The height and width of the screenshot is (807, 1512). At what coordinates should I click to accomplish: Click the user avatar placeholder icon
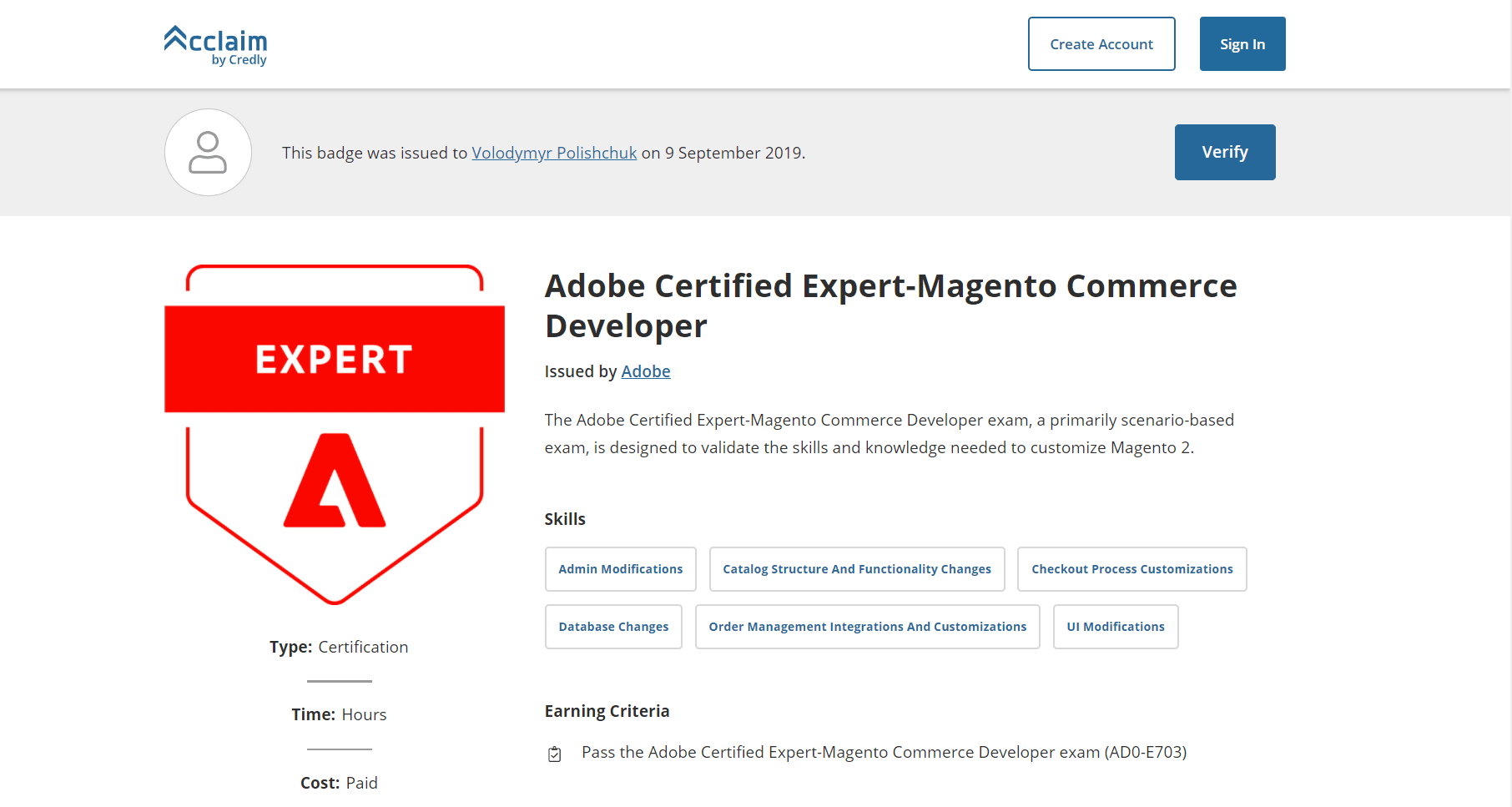coord(208,152)
